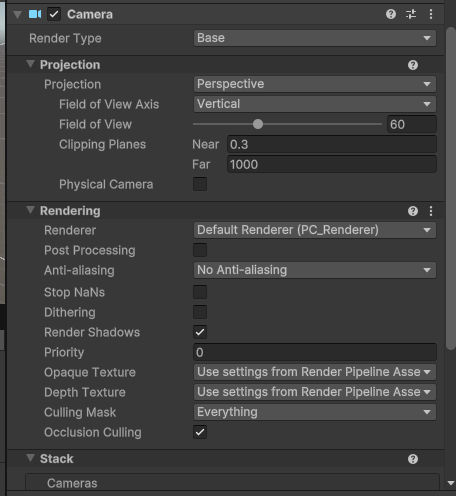
Task: Click the Priority value field
Action: pyautogui.click(x=315, y=352)
